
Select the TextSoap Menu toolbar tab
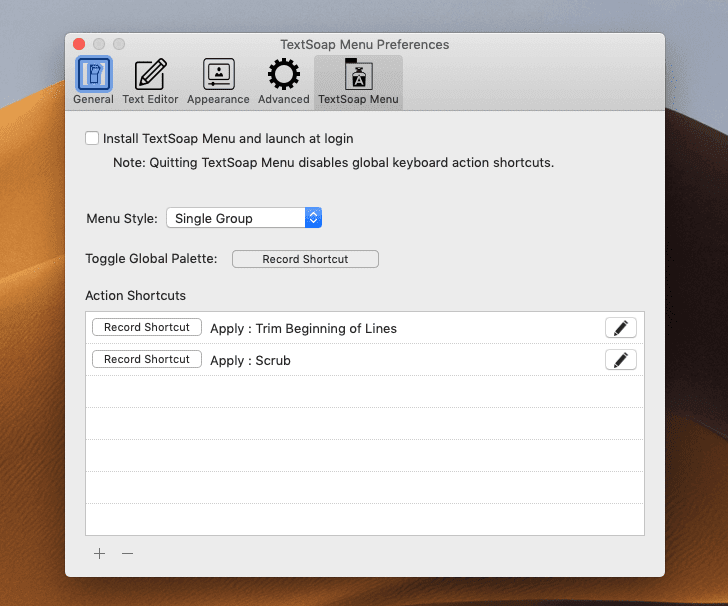(x=358, y=81)
